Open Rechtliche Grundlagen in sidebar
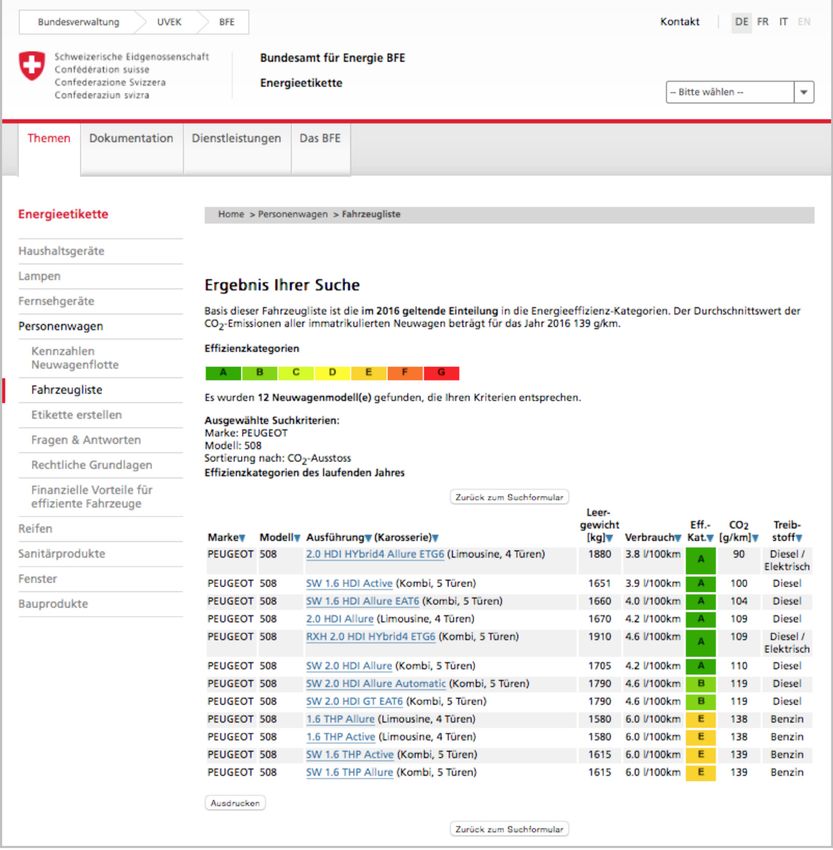This screenshot has width=833, height=850. (x=92, y=465)
